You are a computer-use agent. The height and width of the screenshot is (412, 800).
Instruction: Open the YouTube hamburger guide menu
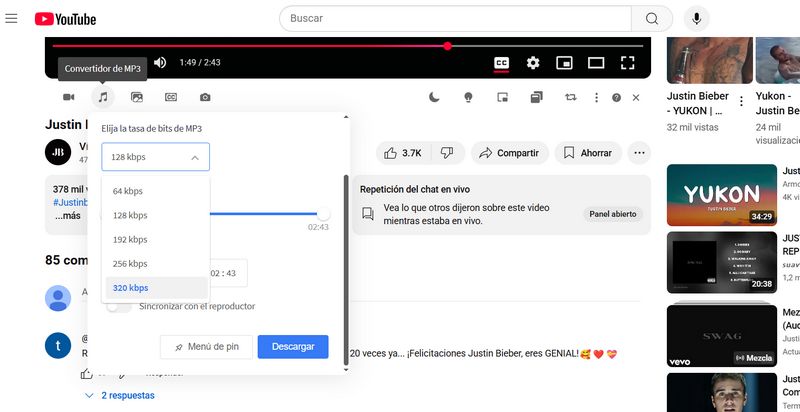(x=11, y=19)
